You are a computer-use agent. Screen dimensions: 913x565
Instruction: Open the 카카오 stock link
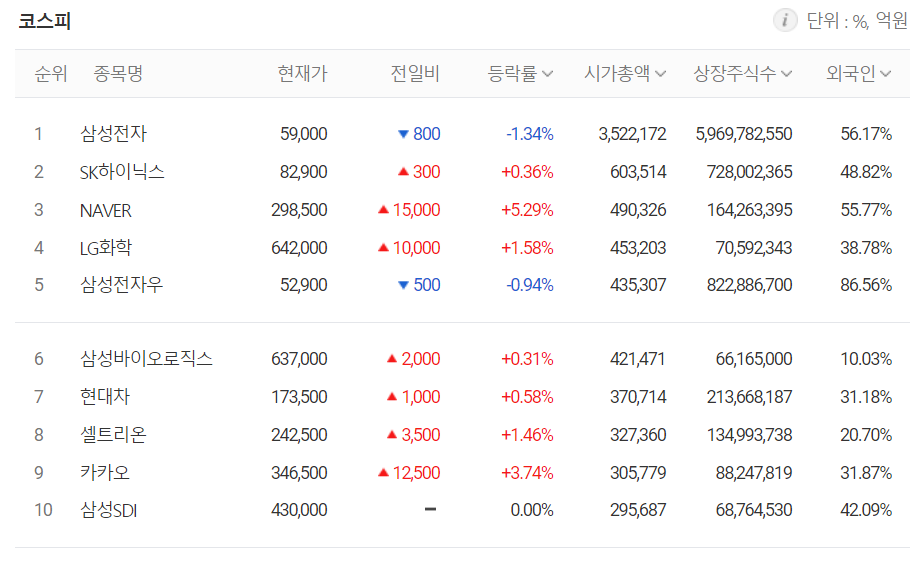[105, 473]
